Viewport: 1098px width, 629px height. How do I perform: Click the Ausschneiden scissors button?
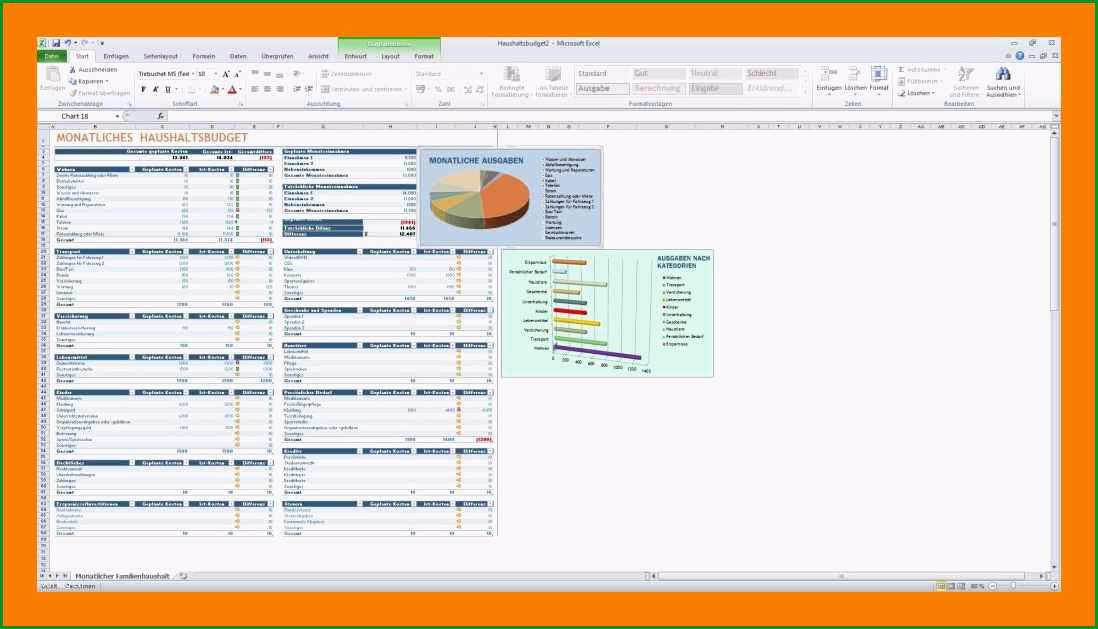point(92,70)
